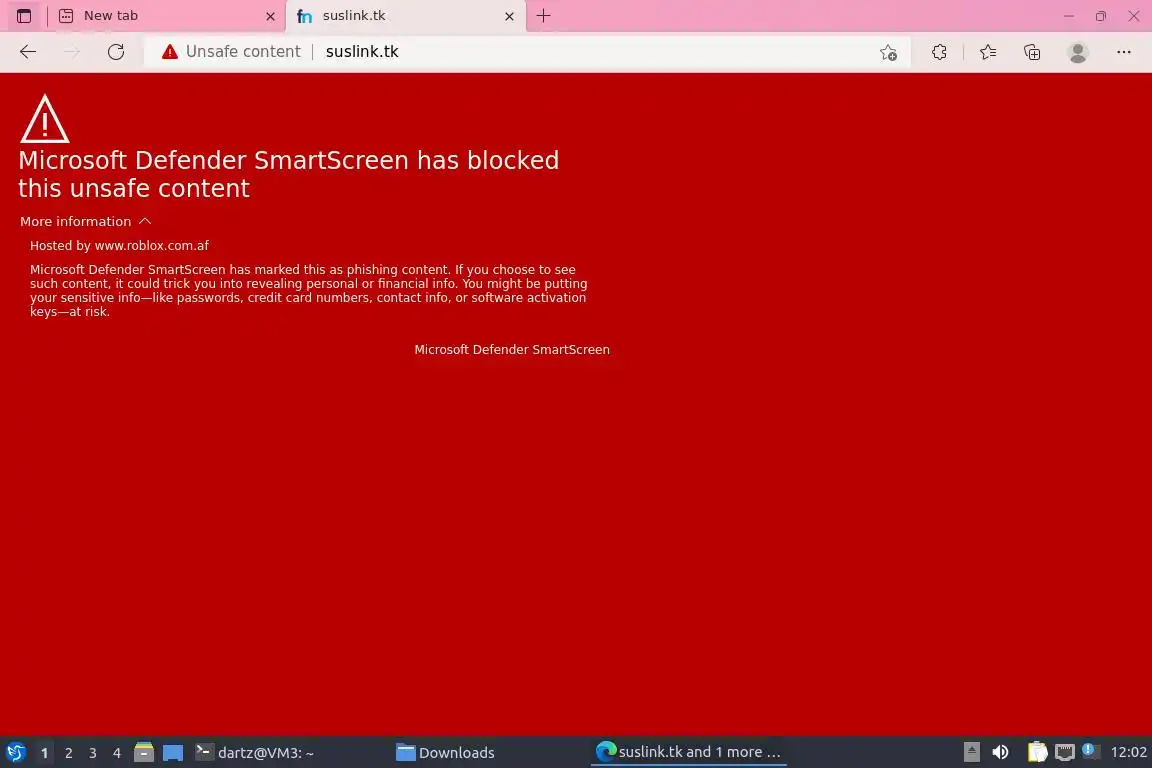Go back to the previous page
1152x768 pixels.
pyautogui.click(x=28, y=51)
